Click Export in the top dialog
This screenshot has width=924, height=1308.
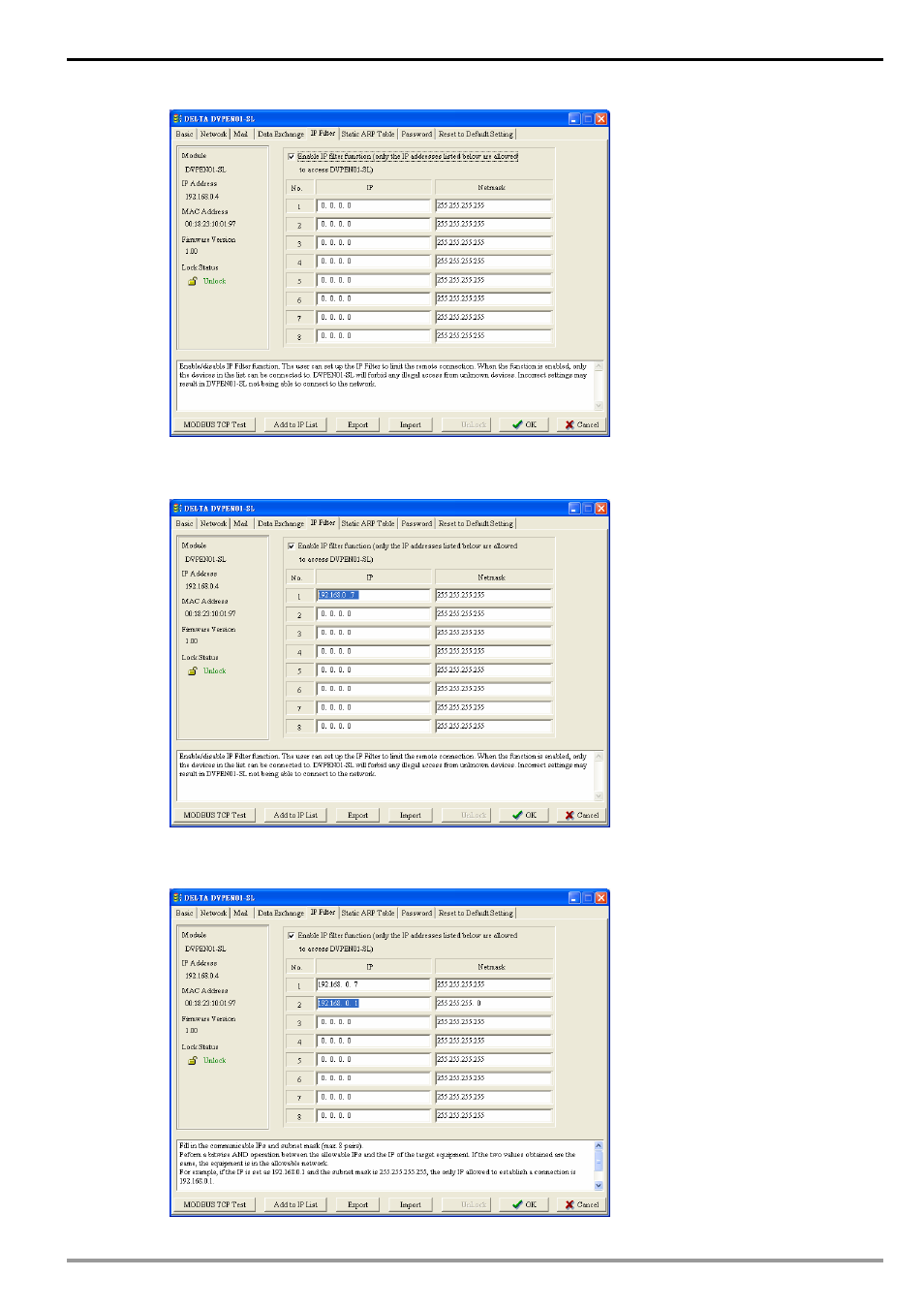pos(357,425)
